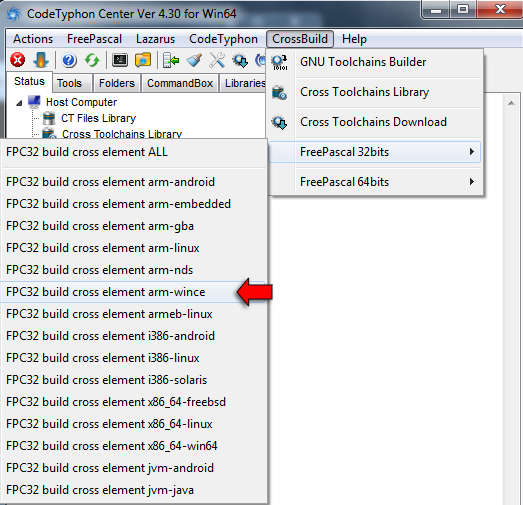Click the folder search icon

(143, 60)
